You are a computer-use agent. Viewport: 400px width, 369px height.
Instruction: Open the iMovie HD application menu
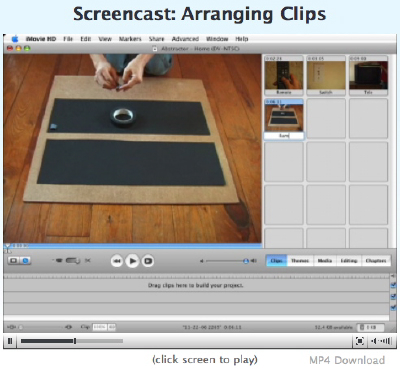[41, 39]
